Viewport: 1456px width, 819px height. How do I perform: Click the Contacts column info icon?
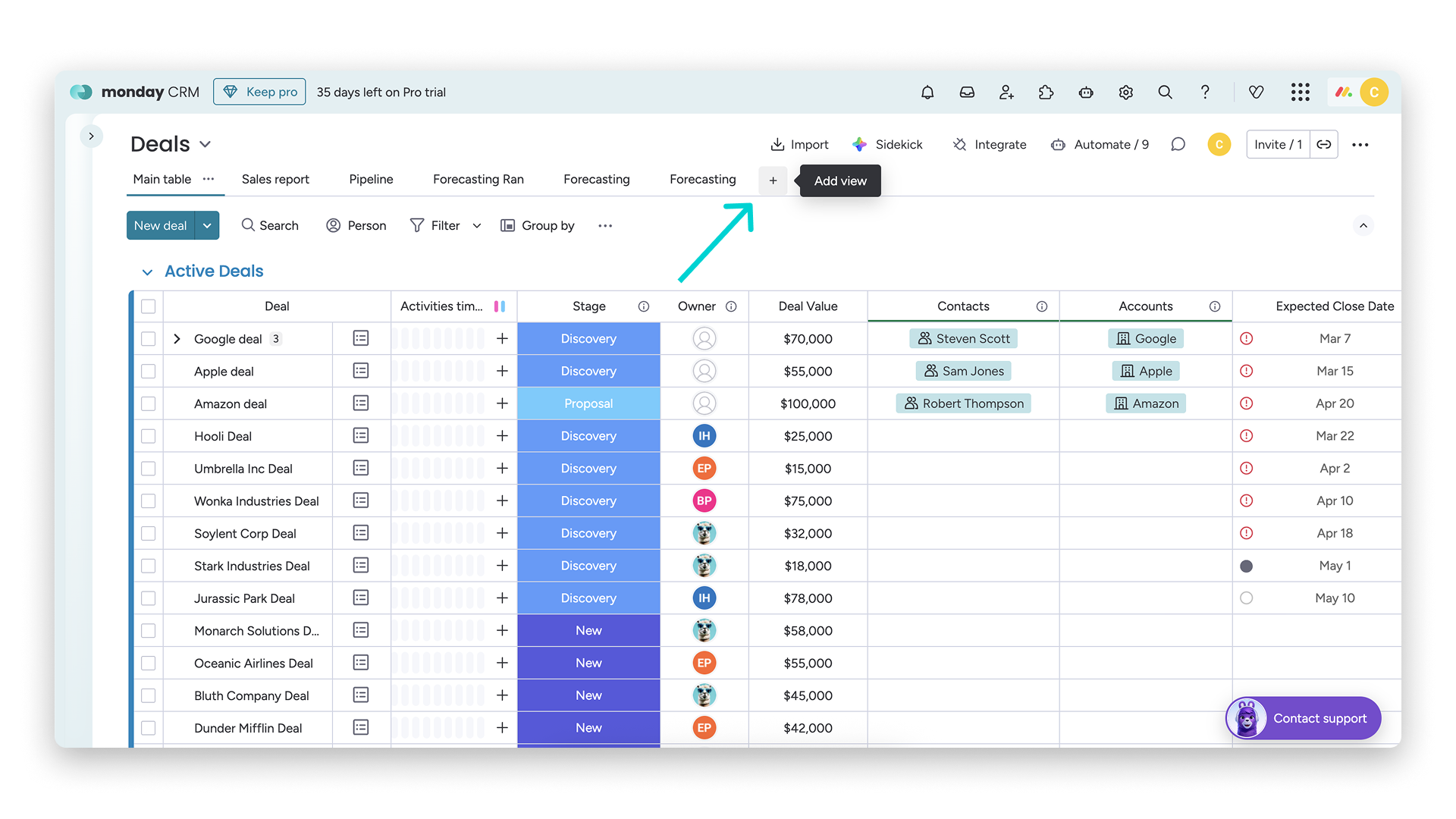[1042, 306]
